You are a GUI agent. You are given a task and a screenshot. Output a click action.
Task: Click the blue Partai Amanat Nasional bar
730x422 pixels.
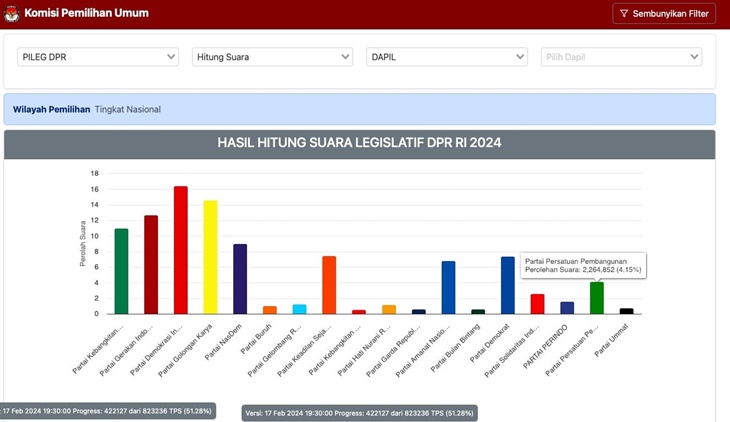click(x=448, y=287)
